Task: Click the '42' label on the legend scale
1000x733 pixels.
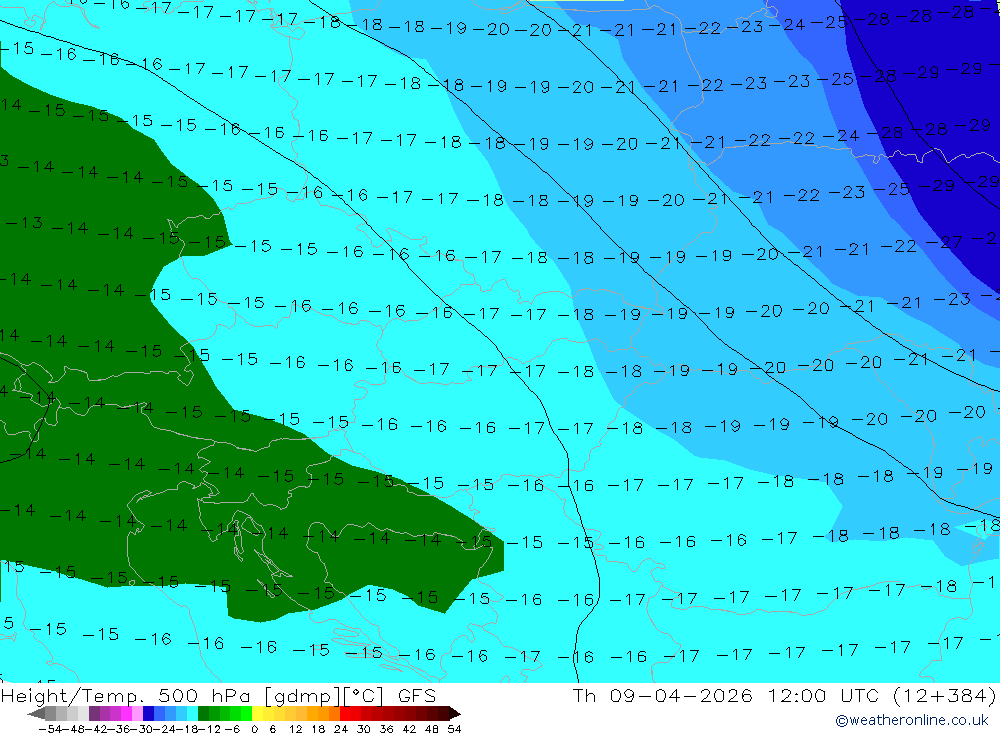Action: 409,729
